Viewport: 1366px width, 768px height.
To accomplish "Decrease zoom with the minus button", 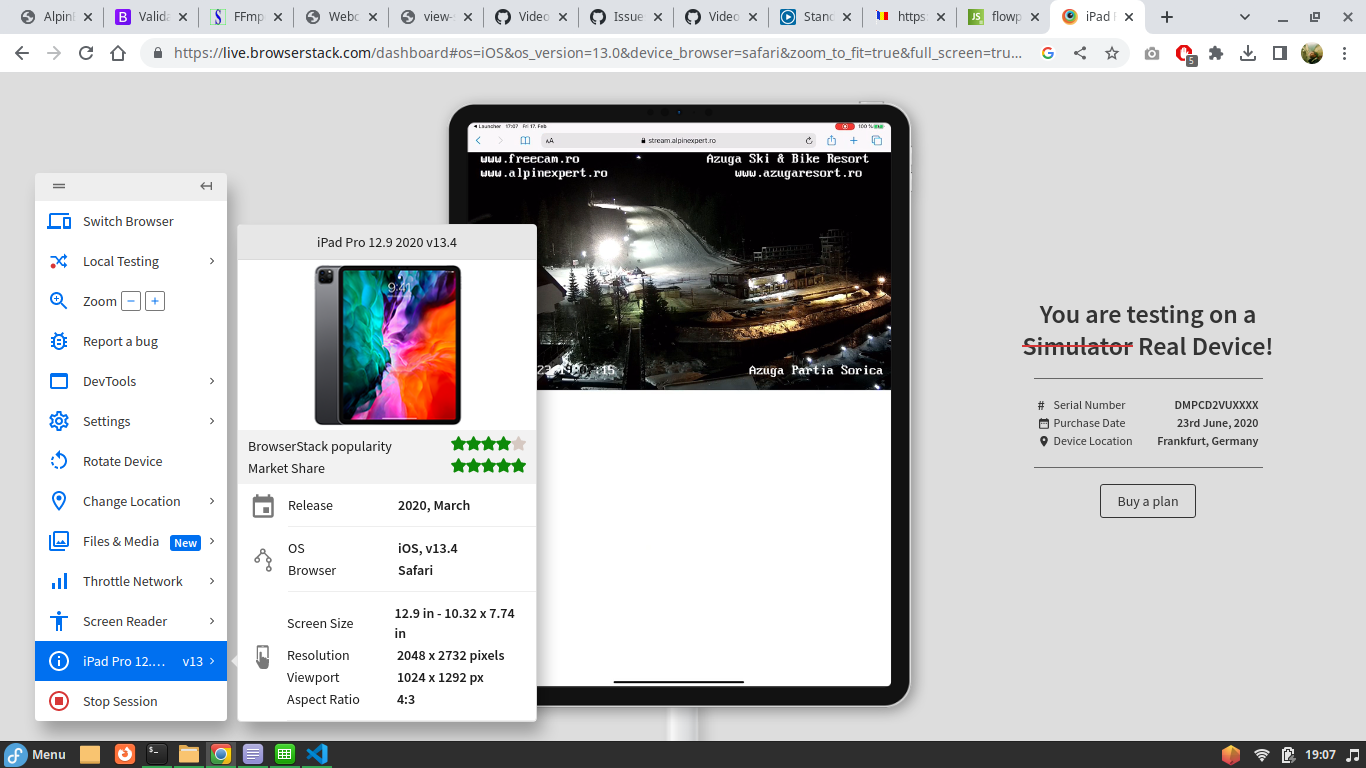I will pos(131,301).
